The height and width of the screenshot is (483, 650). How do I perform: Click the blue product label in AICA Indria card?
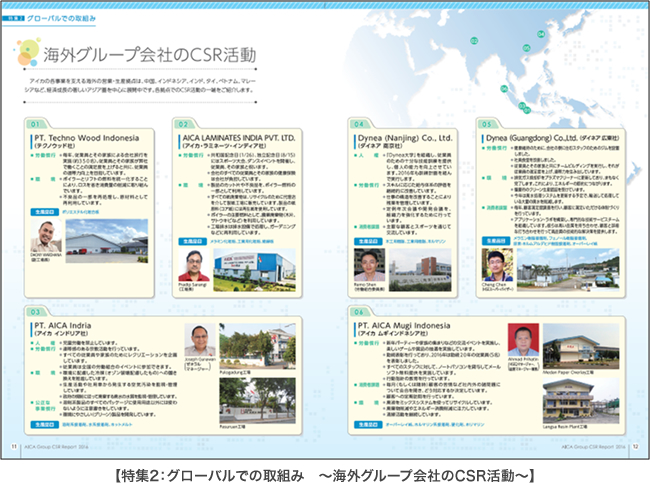(45, 425)
